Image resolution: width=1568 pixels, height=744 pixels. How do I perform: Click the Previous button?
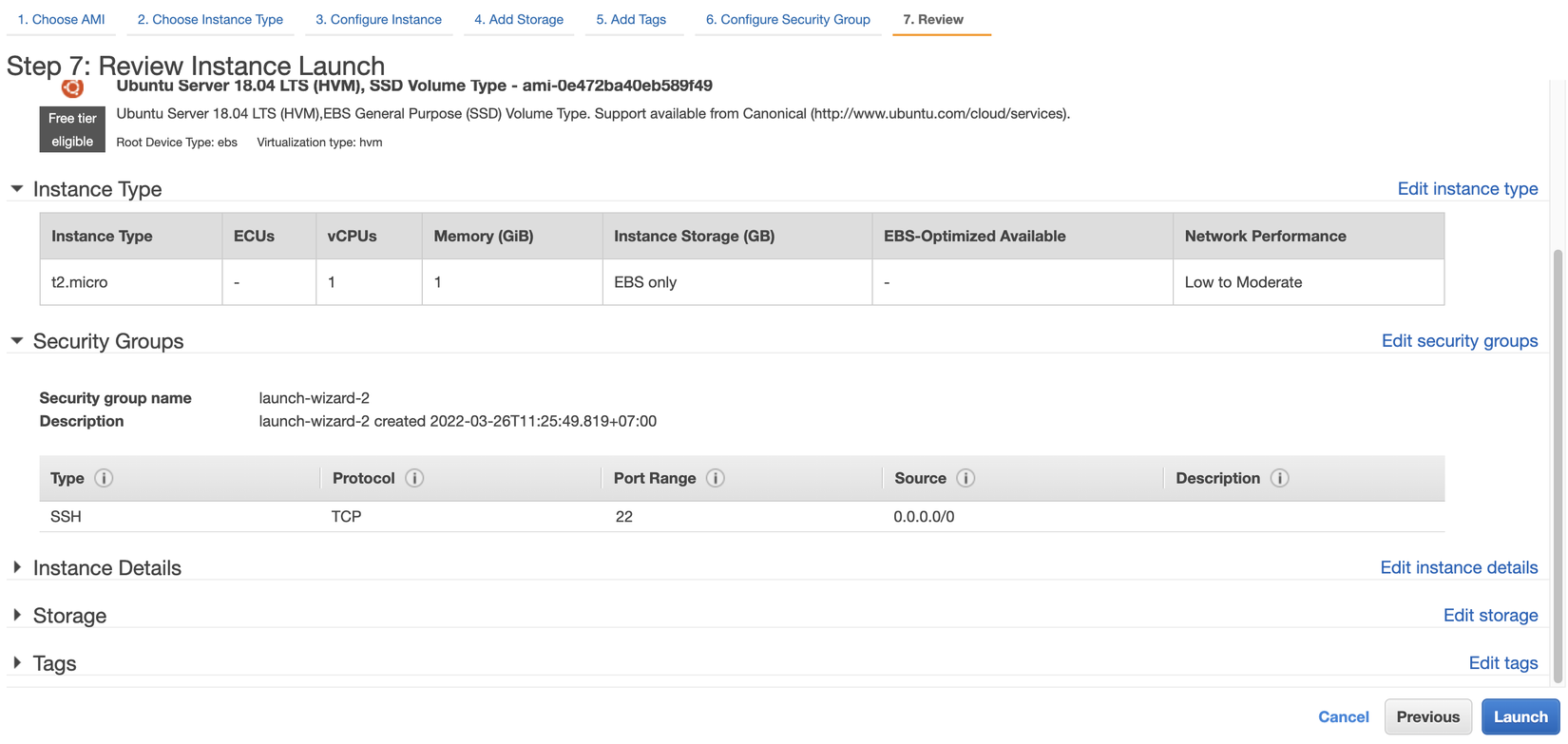pos(1427,716)
